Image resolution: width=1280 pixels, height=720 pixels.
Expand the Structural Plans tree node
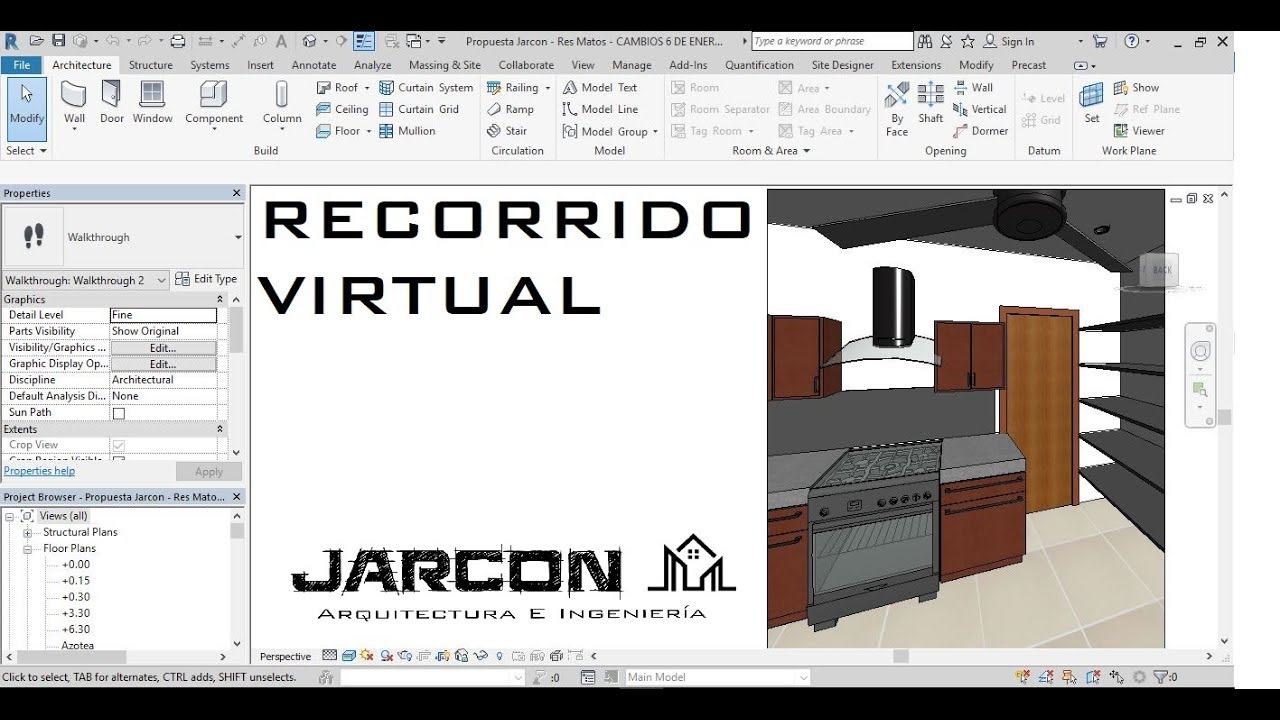coord(28,533)
